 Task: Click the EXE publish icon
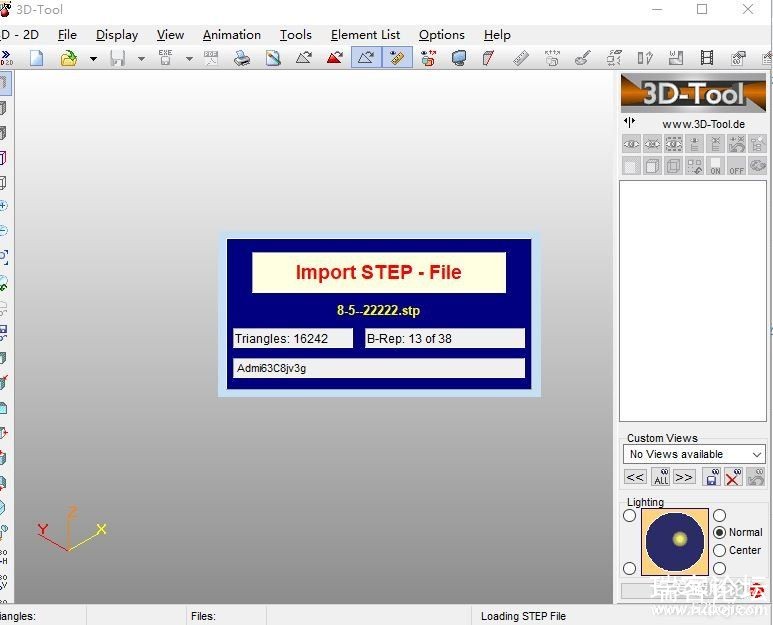[165, 58]
